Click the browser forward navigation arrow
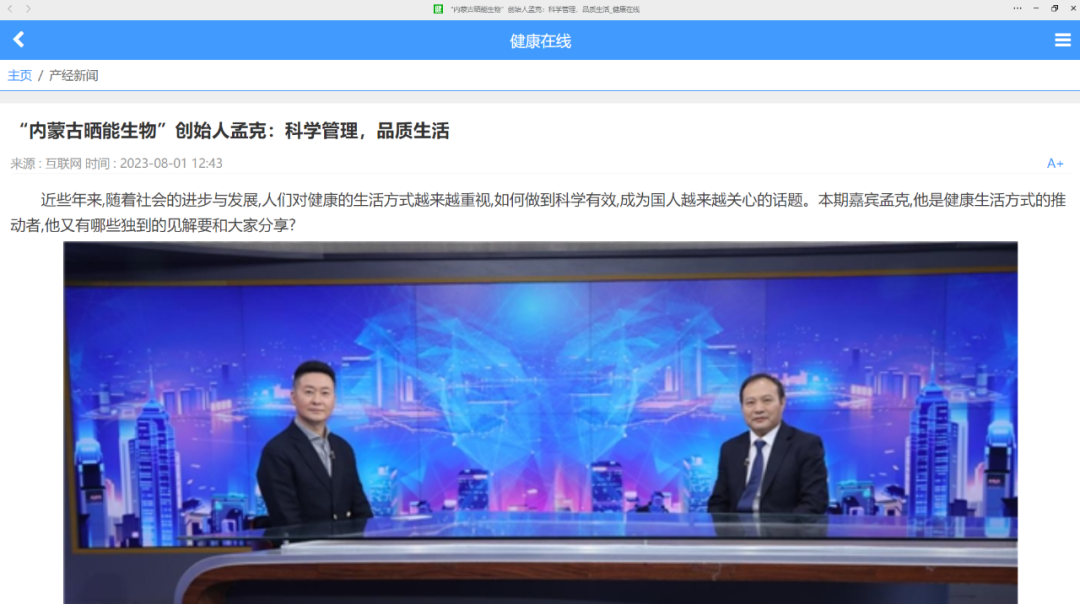1080x604 pixels. point(28,9)
